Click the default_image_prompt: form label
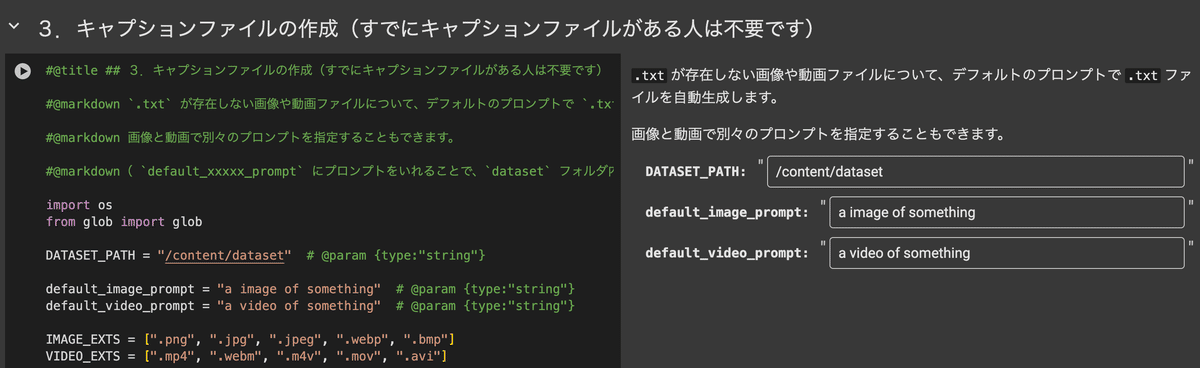The height and width of the screenshot is (368, 1200). point(727,212)
